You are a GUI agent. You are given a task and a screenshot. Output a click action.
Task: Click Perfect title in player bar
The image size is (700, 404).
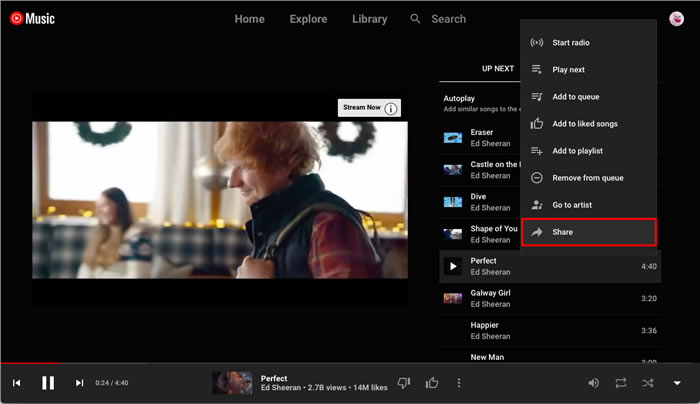(x=274, y=378)
